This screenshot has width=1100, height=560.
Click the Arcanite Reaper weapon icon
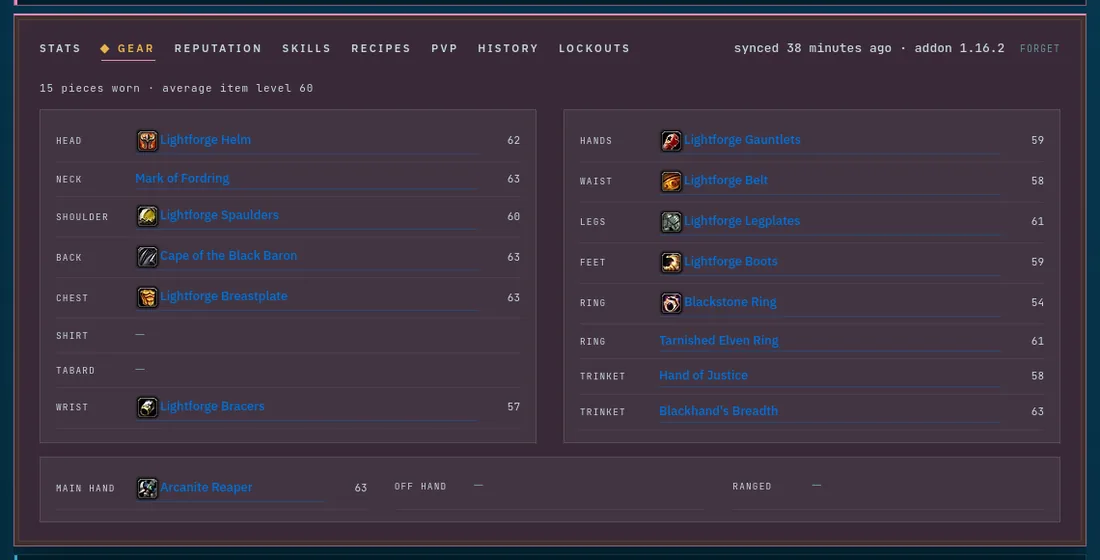(147, 488)
